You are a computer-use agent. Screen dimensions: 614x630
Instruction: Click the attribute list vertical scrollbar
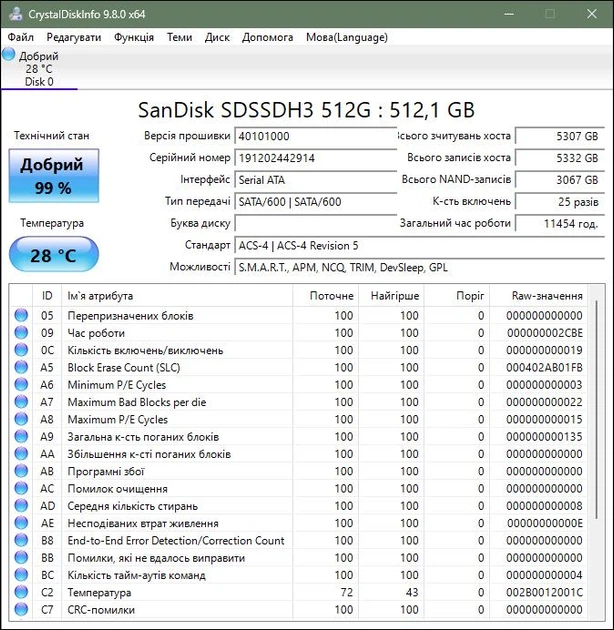pyautogui.click(x=597, y=410)
